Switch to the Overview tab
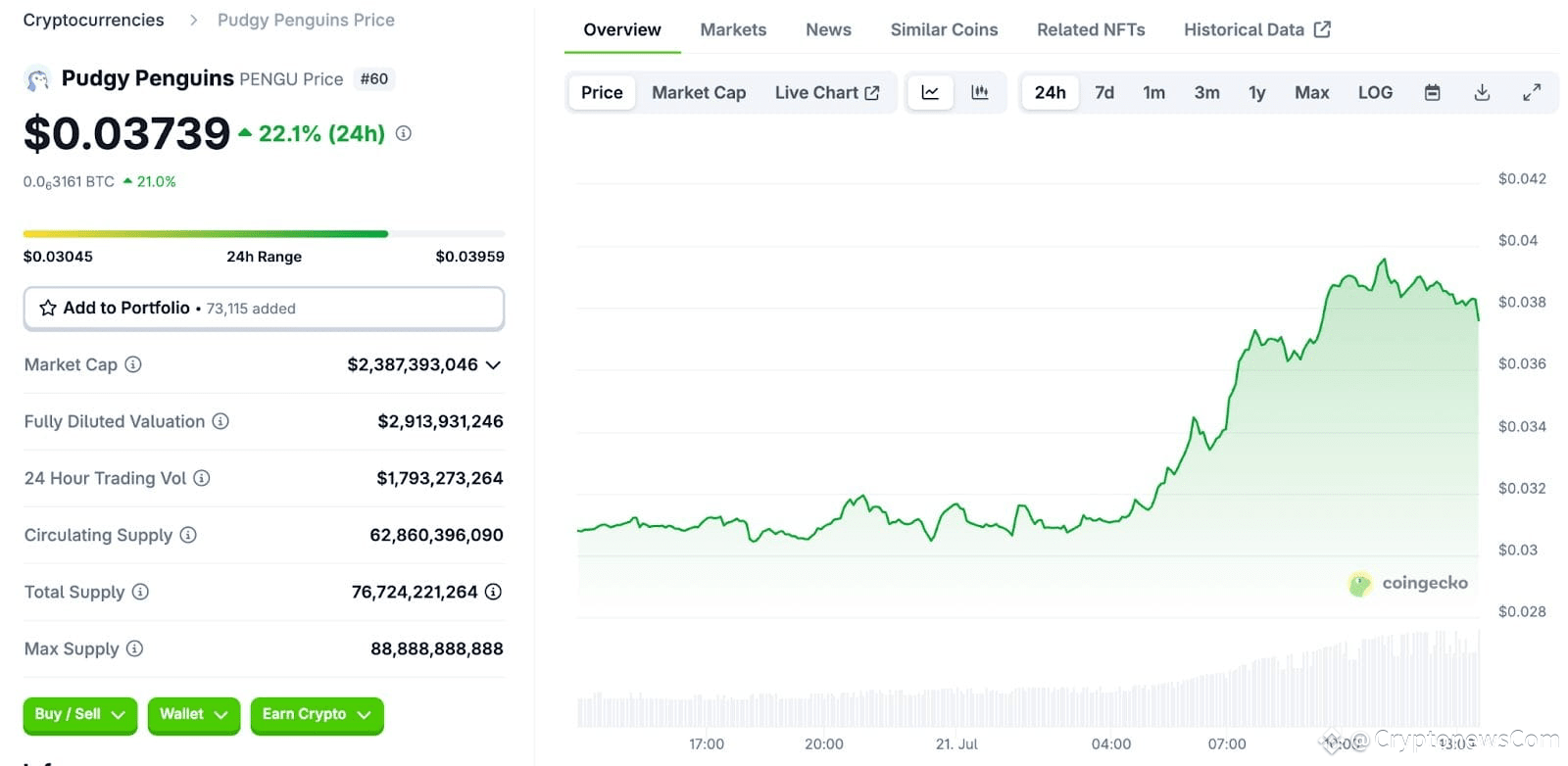 click(622, 29)
